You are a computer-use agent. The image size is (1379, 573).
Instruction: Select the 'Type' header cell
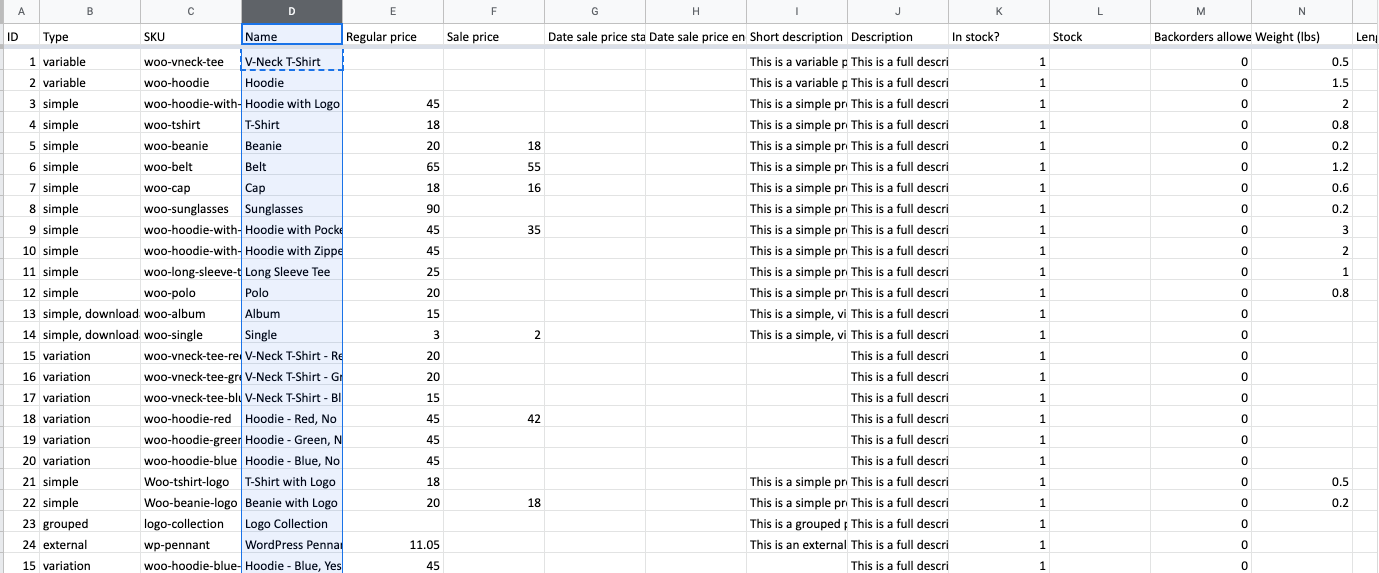click(90, 37)
